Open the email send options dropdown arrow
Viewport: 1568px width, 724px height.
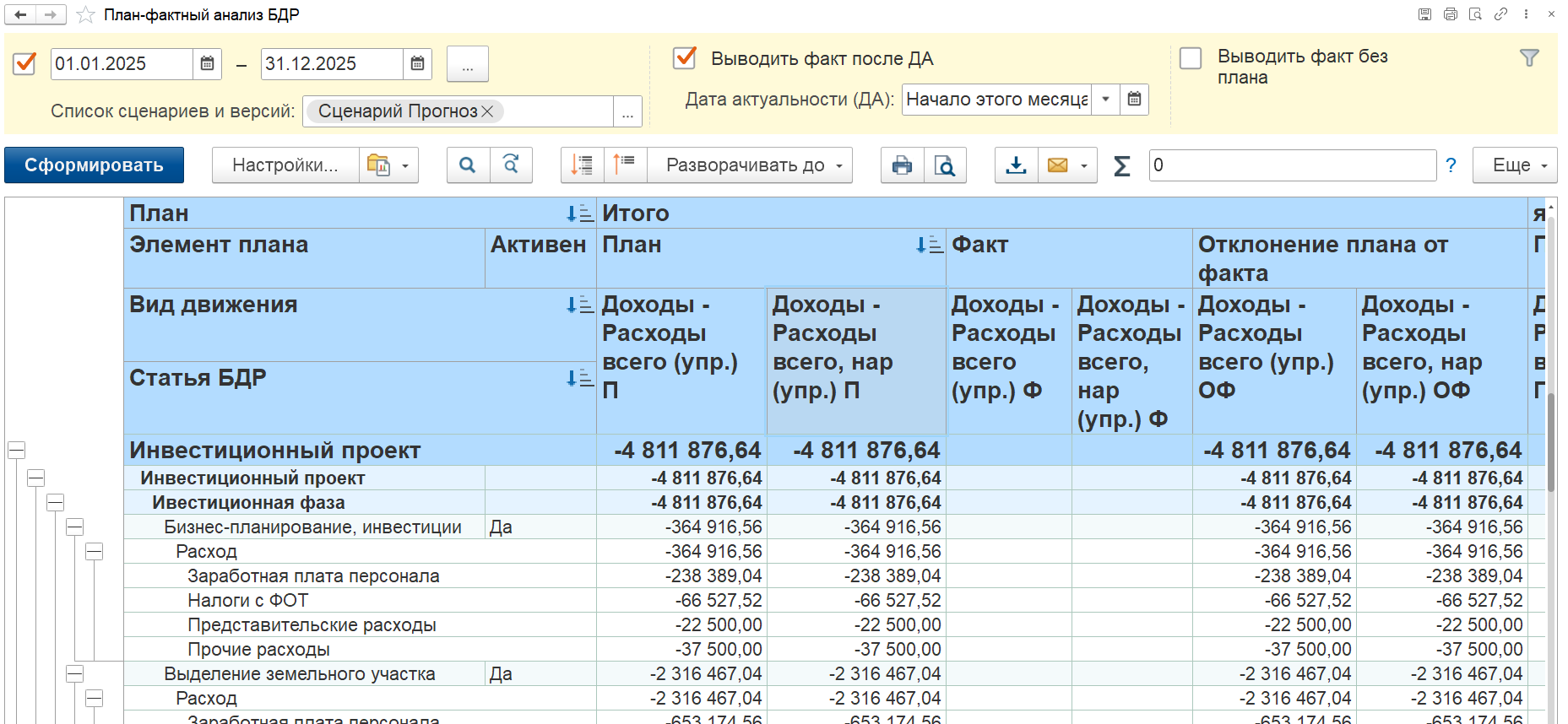(1084, 165)
